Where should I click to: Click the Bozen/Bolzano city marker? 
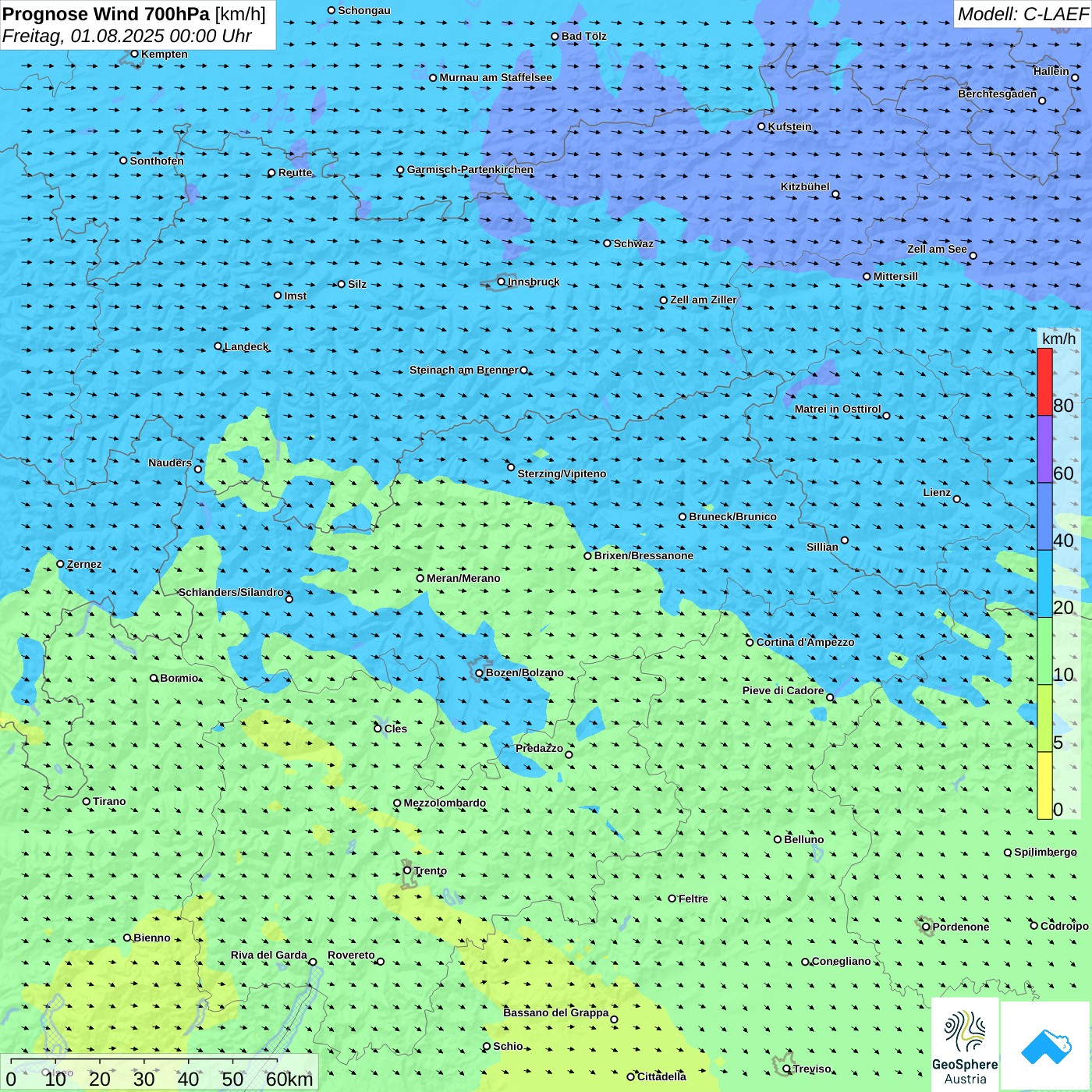click(x=479, y=672)
